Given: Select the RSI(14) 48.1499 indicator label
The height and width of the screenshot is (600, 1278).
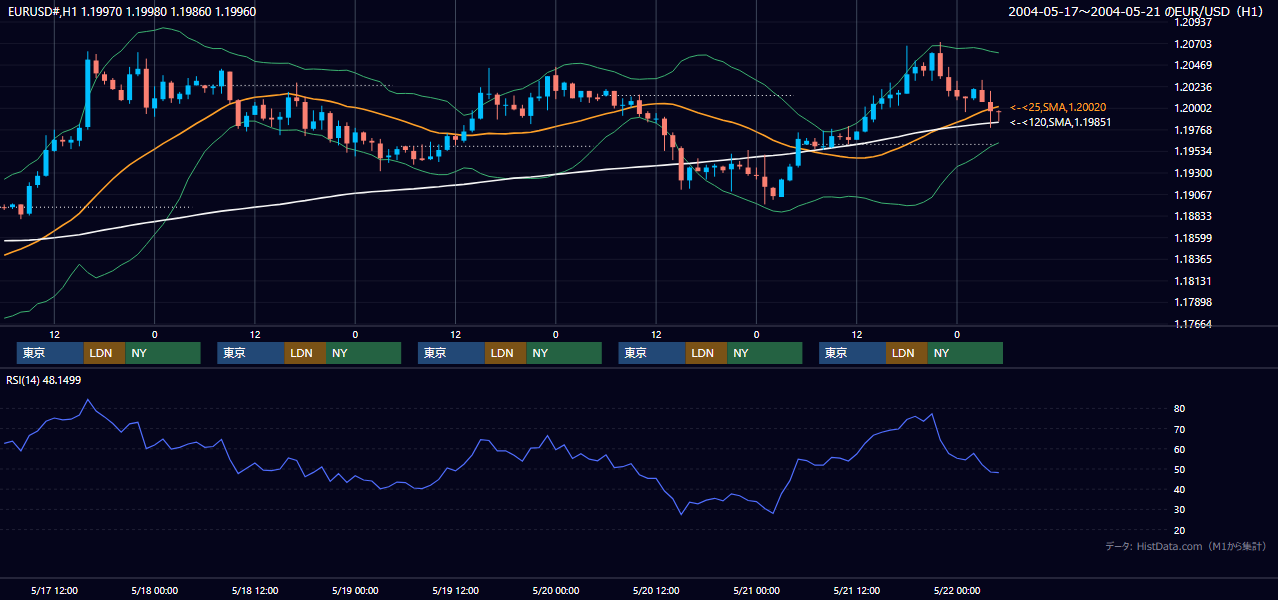Looking at the screenshot, I should [x=44, y=380].
